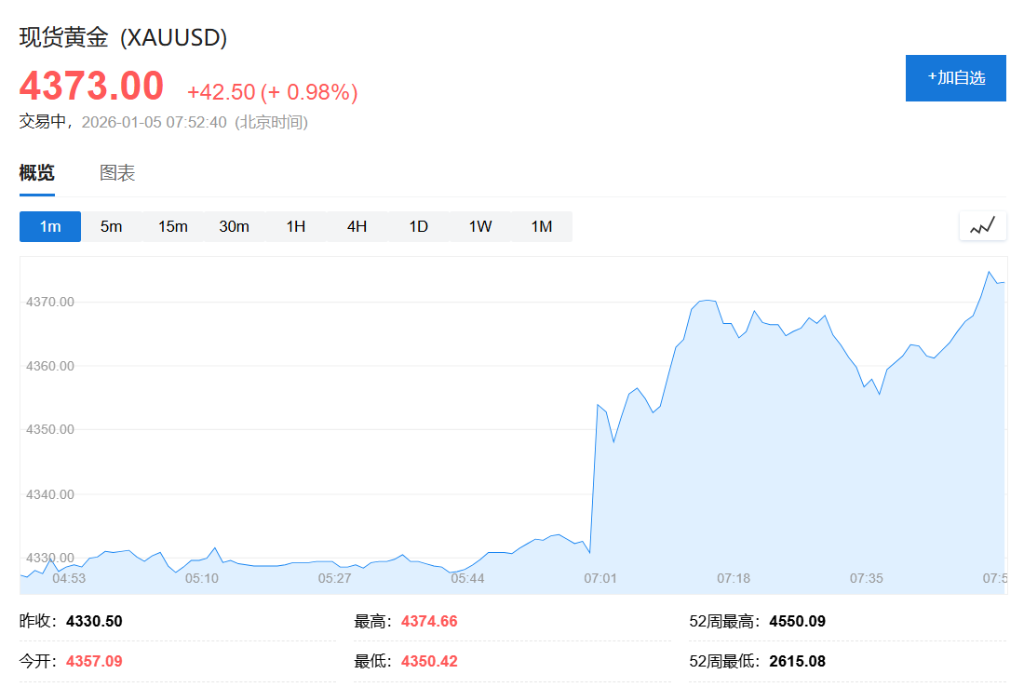Add XAUUSD to watchlist with 加自选 button

coord(955,78)
